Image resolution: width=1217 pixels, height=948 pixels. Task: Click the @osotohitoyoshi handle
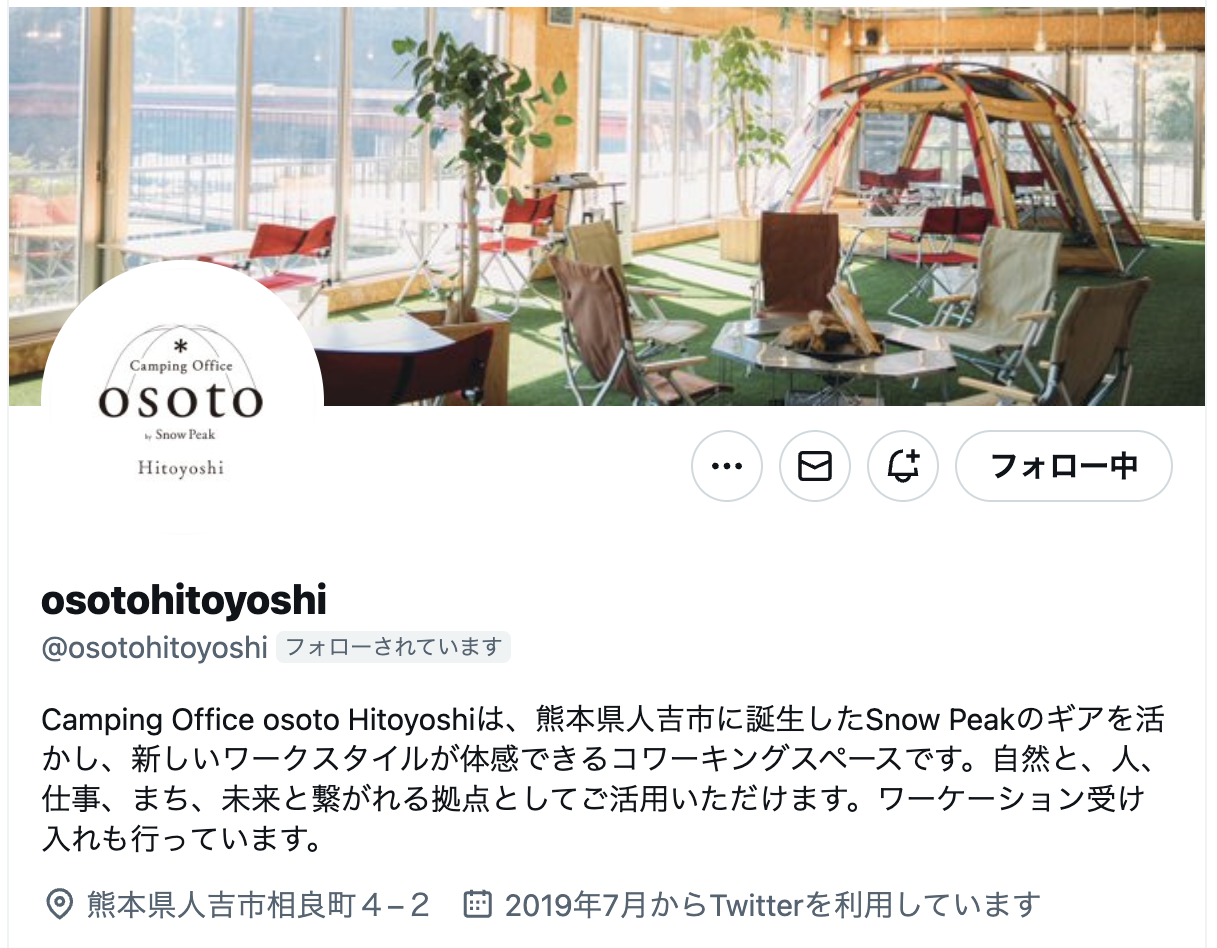[x=154, y=647]
